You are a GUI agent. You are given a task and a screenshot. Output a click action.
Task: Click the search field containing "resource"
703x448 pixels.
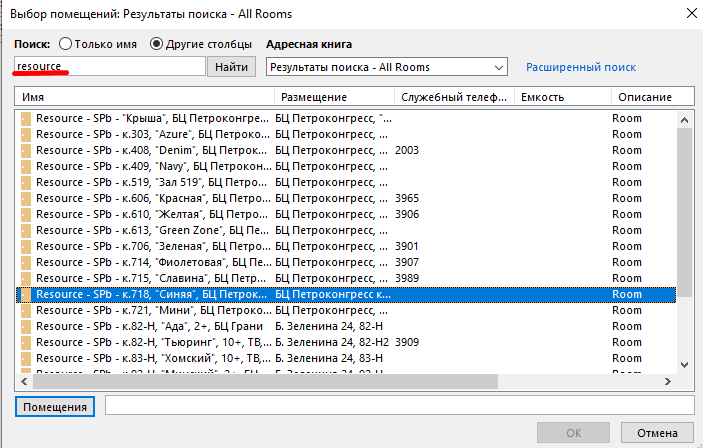(x=110, y=66)
